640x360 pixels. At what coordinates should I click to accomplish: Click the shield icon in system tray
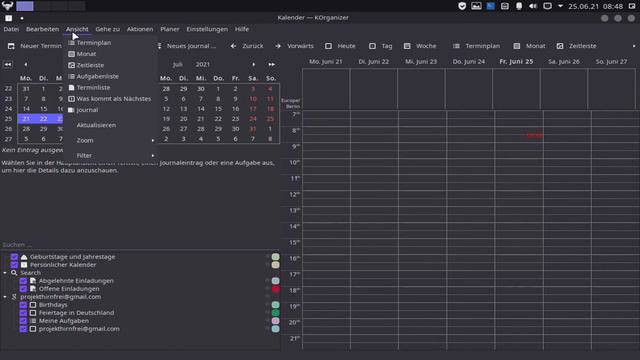(x=462, y=6)
